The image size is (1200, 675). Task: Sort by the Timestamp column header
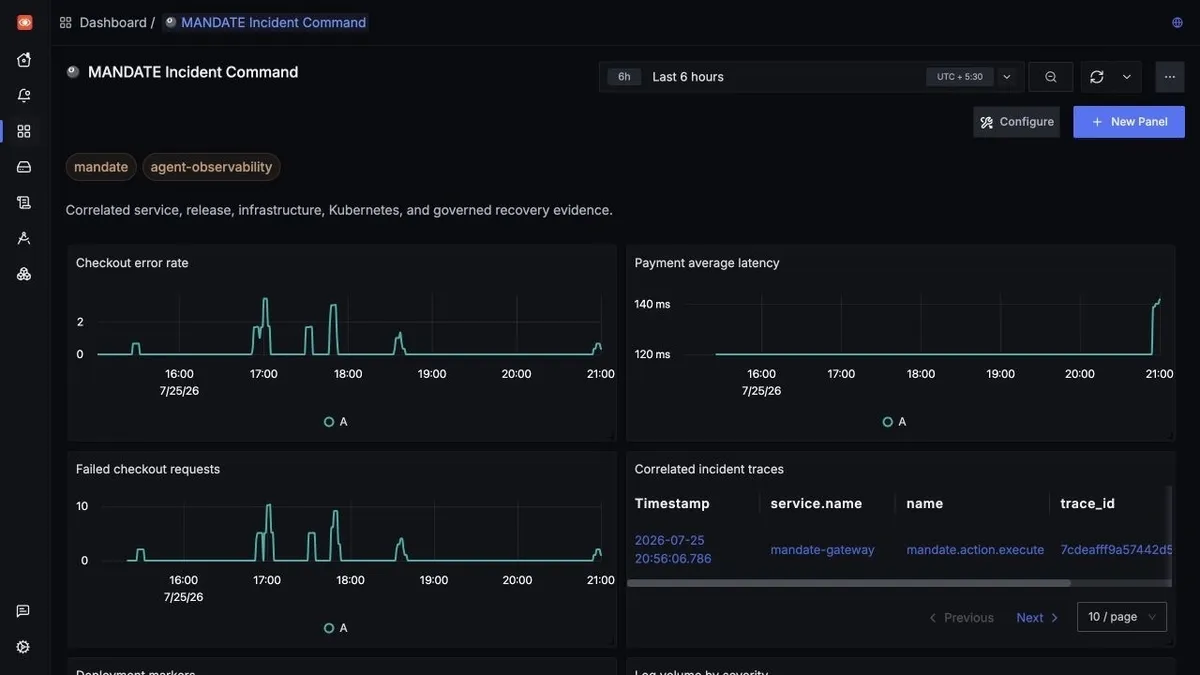(x=672, y=504)
